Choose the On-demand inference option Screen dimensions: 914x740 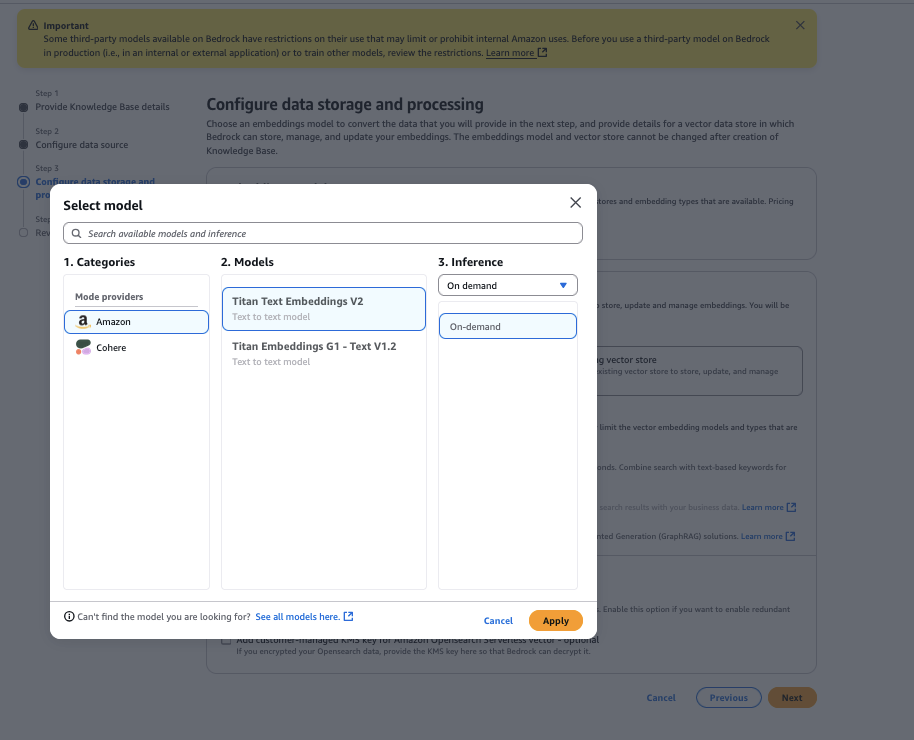[508, 327]
